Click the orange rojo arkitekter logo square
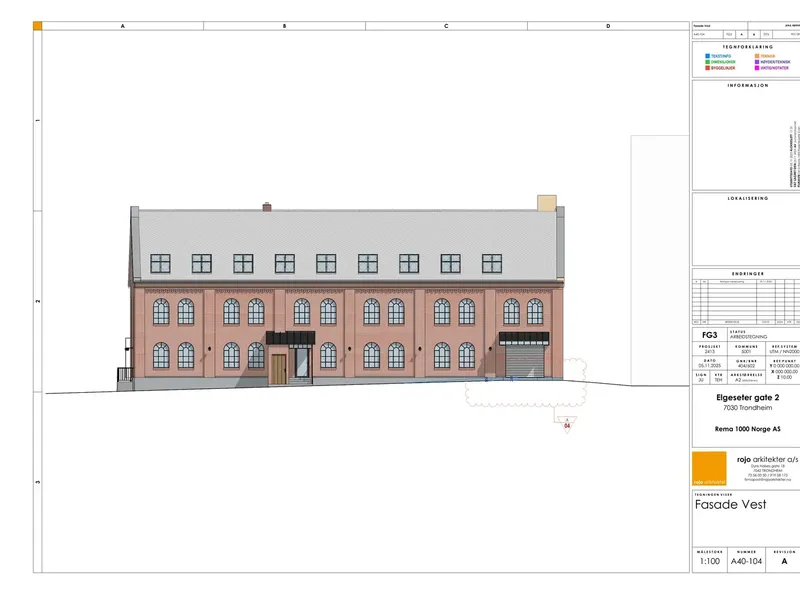This screenshot has width=800, height=600. click(709, 468)
